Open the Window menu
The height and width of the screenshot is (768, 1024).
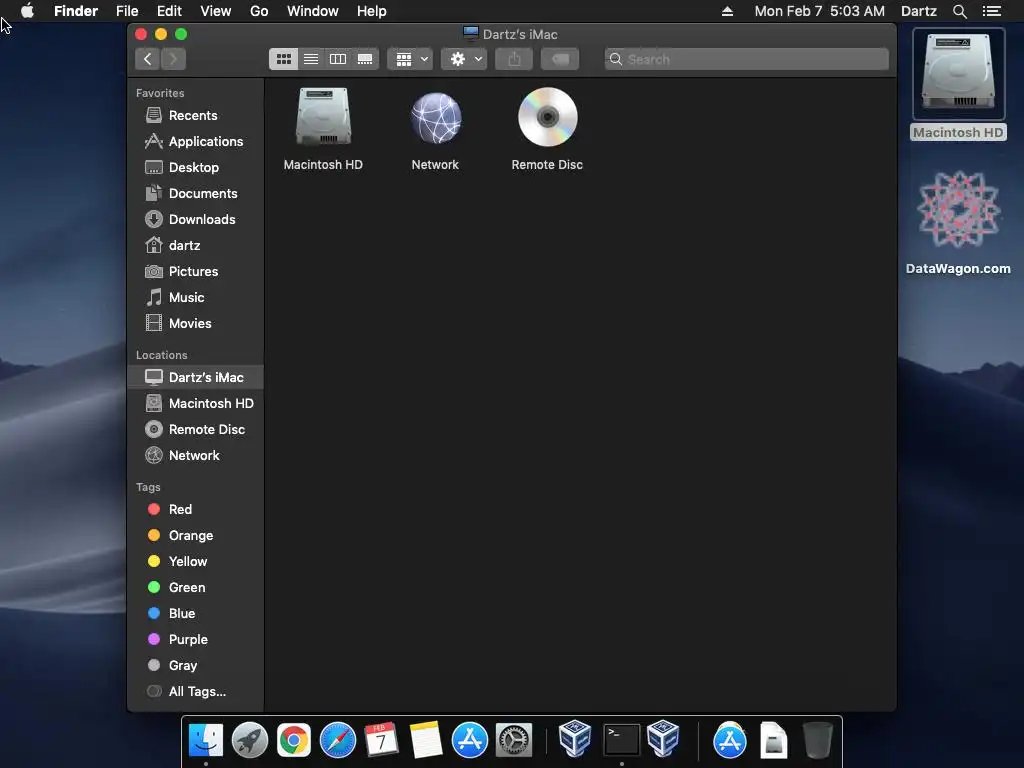(313, 11)
